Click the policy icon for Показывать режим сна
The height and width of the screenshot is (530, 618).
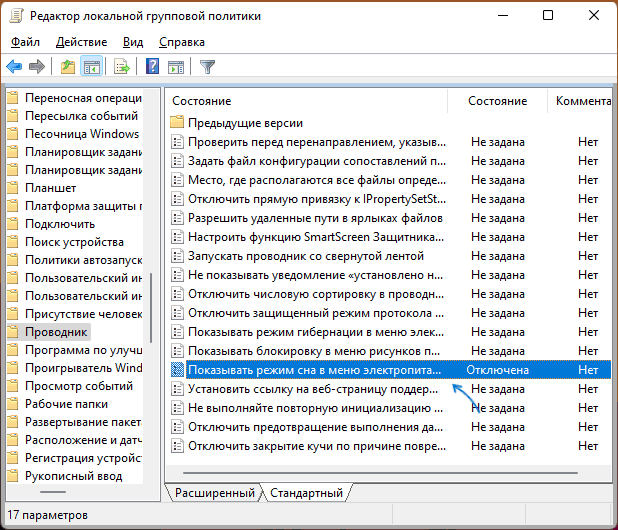click(178, 370)
